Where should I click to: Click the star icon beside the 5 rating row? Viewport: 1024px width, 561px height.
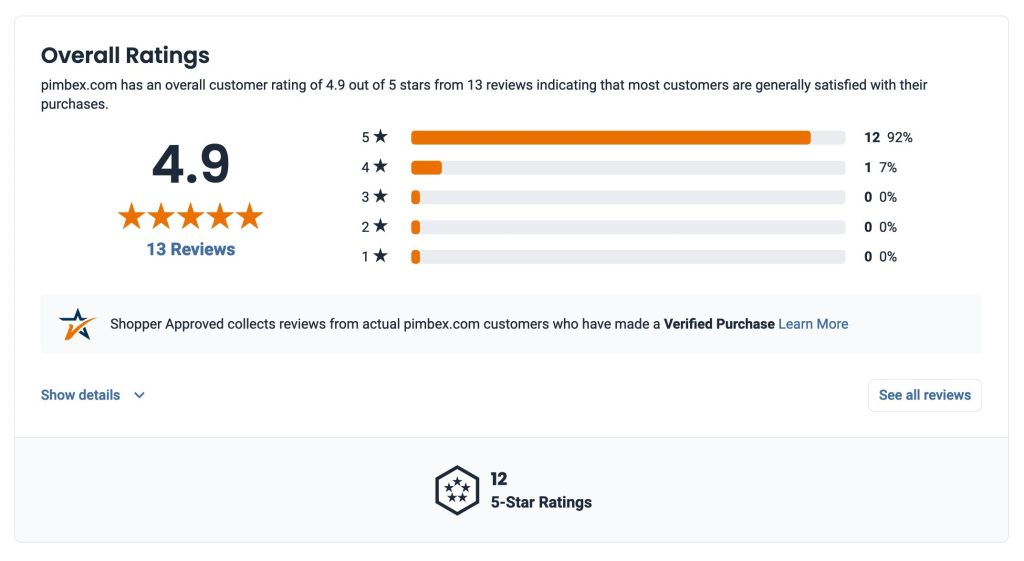380,137
